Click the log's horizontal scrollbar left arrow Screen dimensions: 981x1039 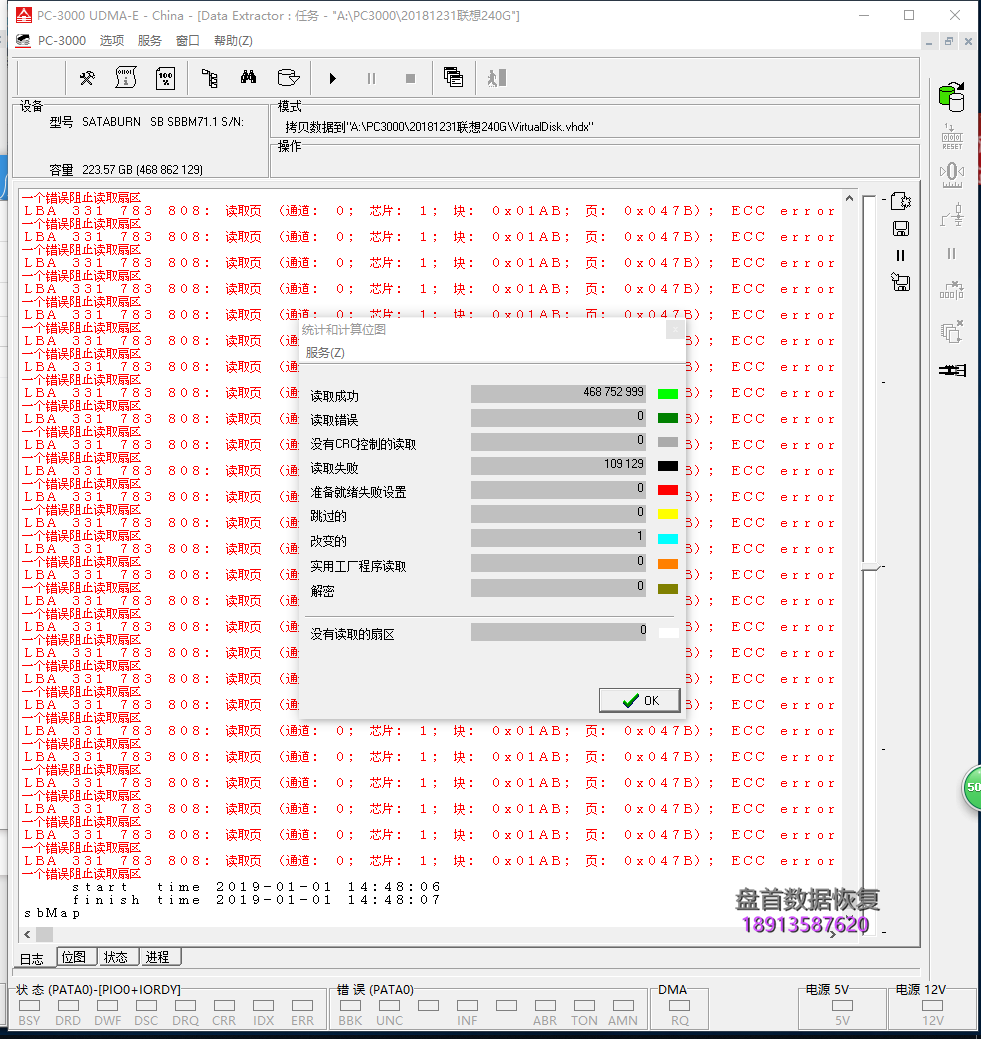[x=28, y=934]
